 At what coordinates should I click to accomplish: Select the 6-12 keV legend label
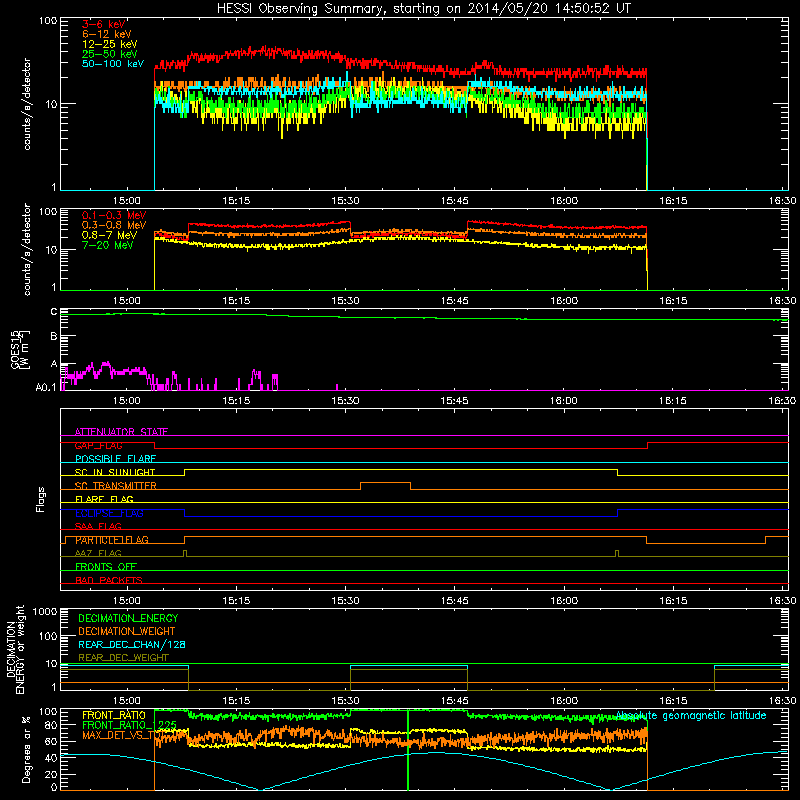tap(107, 34)
